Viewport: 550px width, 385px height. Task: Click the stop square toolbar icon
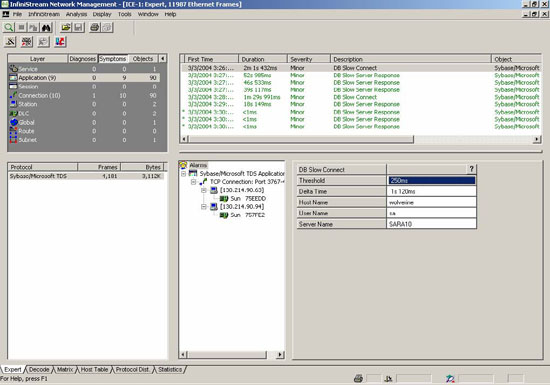point(21,27)
